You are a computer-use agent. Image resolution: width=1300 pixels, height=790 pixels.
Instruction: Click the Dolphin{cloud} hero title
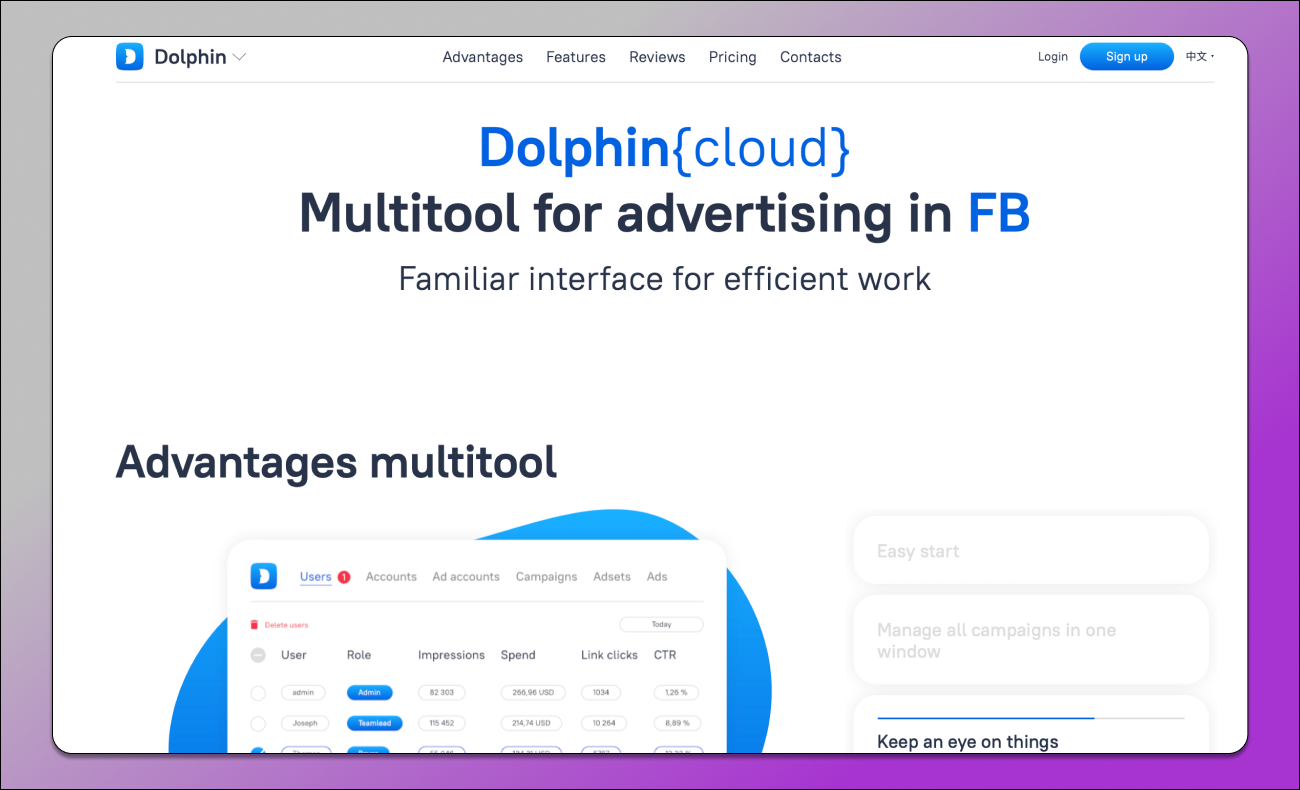pos(665,148)
